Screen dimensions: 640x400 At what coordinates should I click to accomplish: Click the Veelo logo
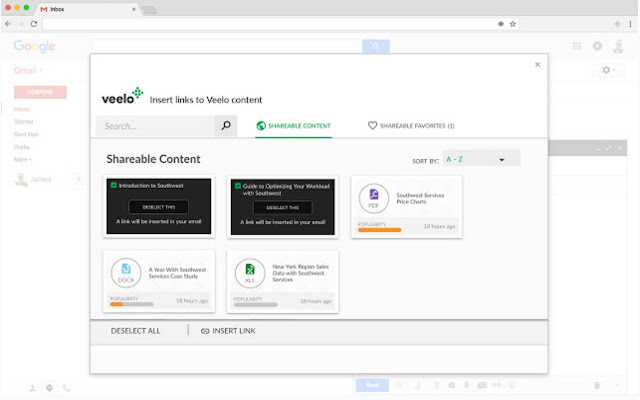click(122, 96)
